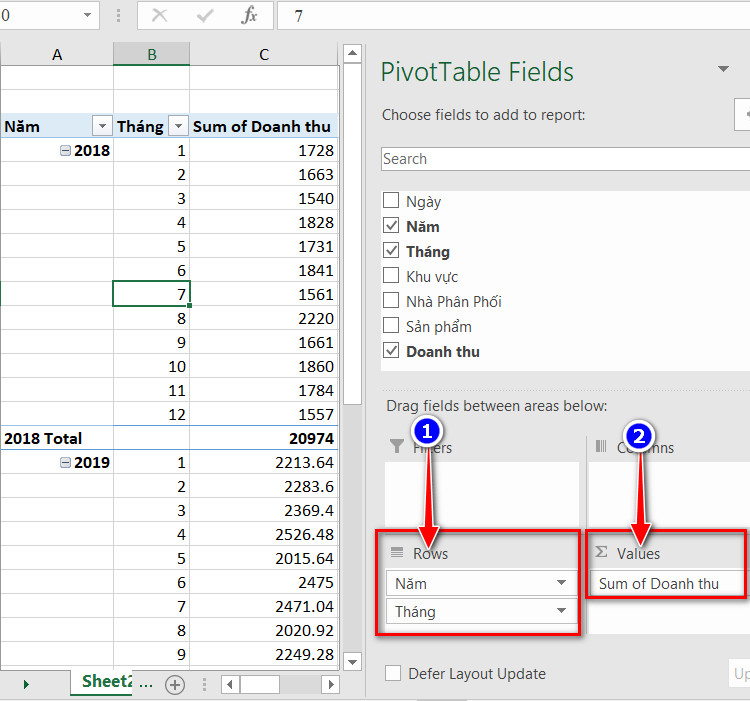Select the Sum of Doanh thu values field

point(667,583)
